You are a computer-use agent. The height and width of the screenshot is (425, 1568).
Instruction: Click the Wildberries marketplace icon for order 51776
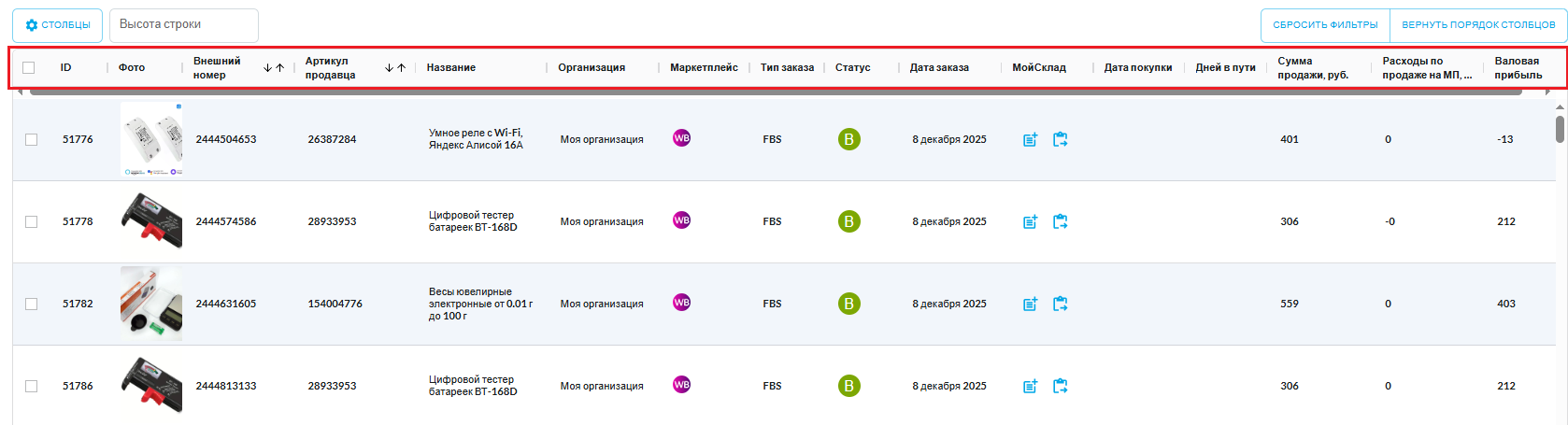[x=682, y=138]
